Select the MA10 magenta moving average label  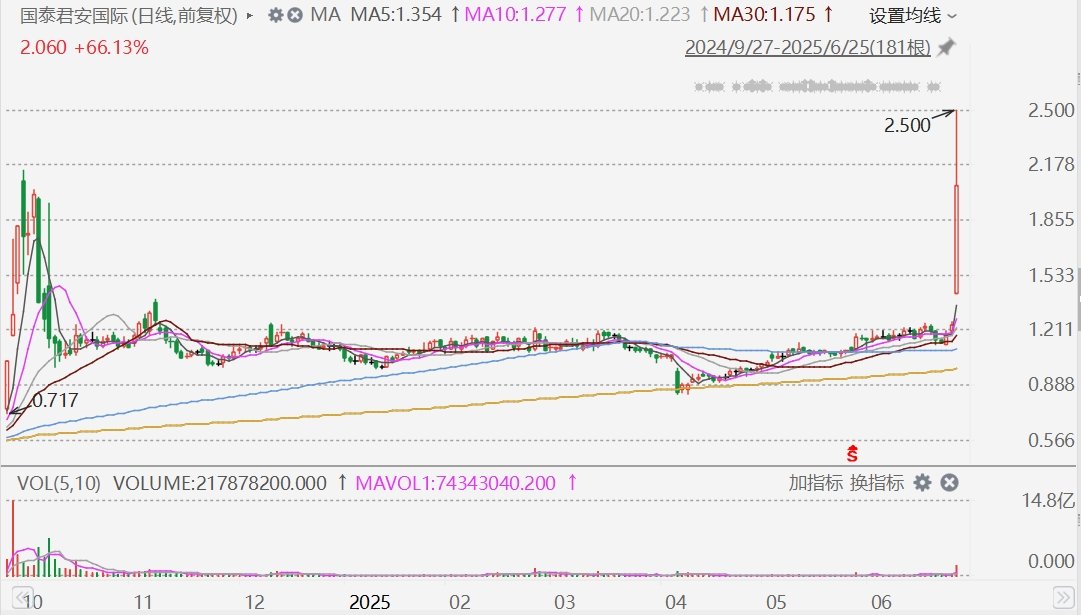pyautogui.click(x=515, y=14)
